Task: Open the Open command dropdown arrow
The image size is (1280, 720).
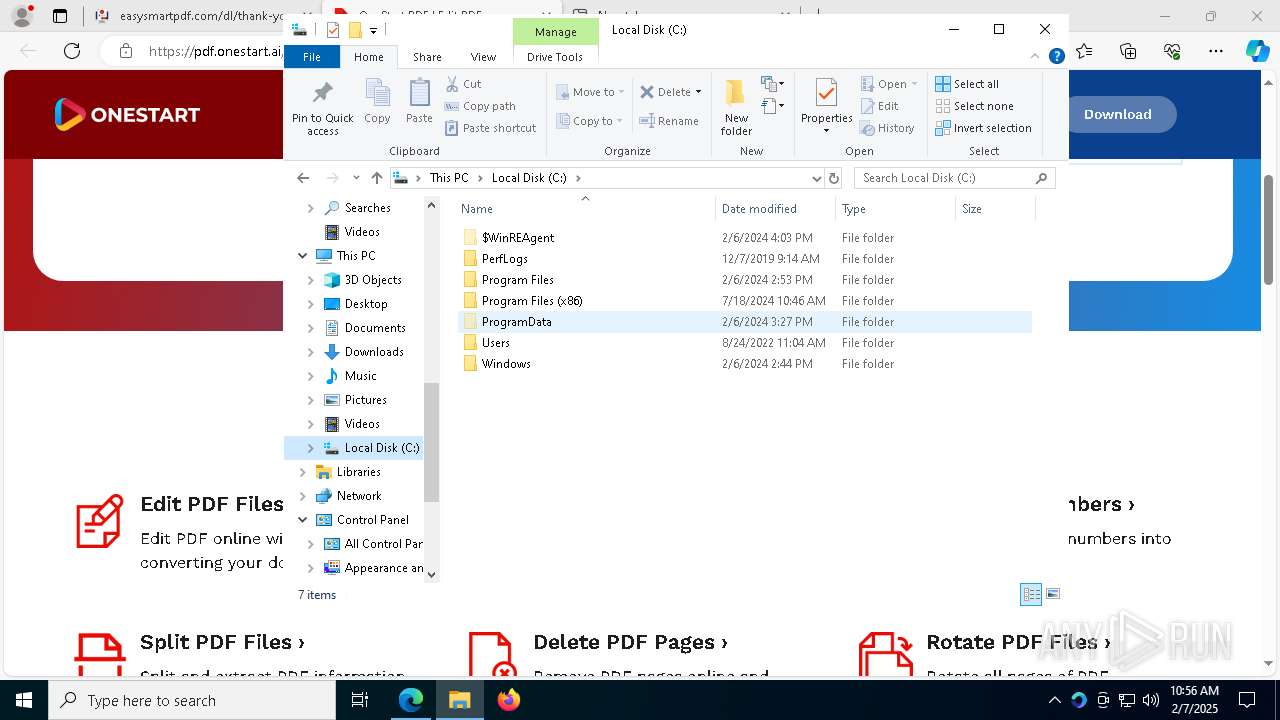Action: click(914, 84)
